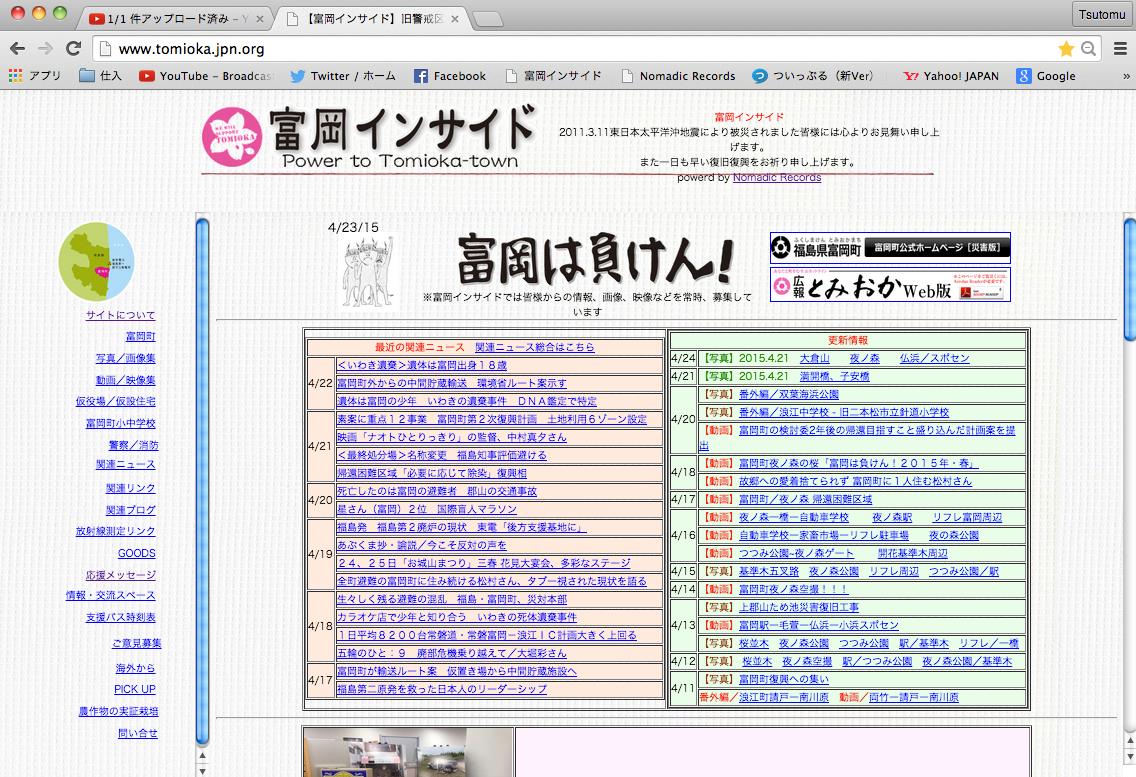Open the Chrome hamburger menu
The image size is (1136, 777).
point(1120,49)
